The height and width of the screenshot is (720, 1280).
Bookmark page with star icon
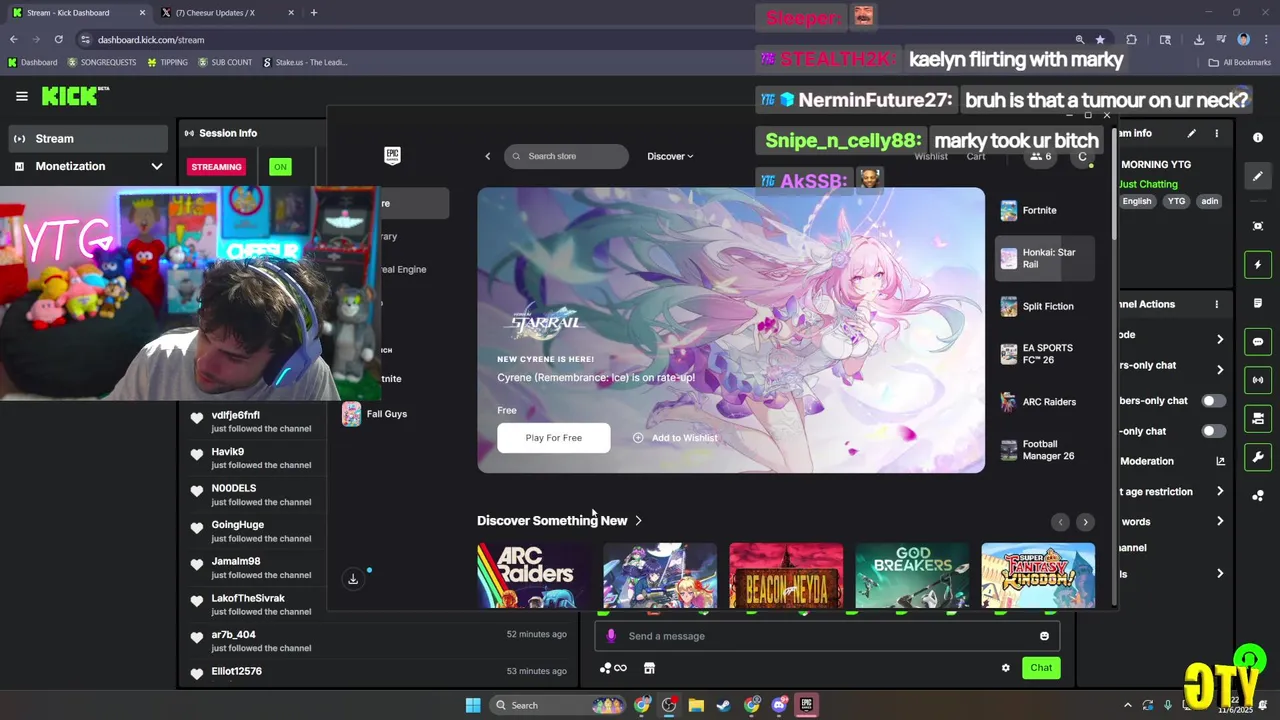pos(1100,40)
